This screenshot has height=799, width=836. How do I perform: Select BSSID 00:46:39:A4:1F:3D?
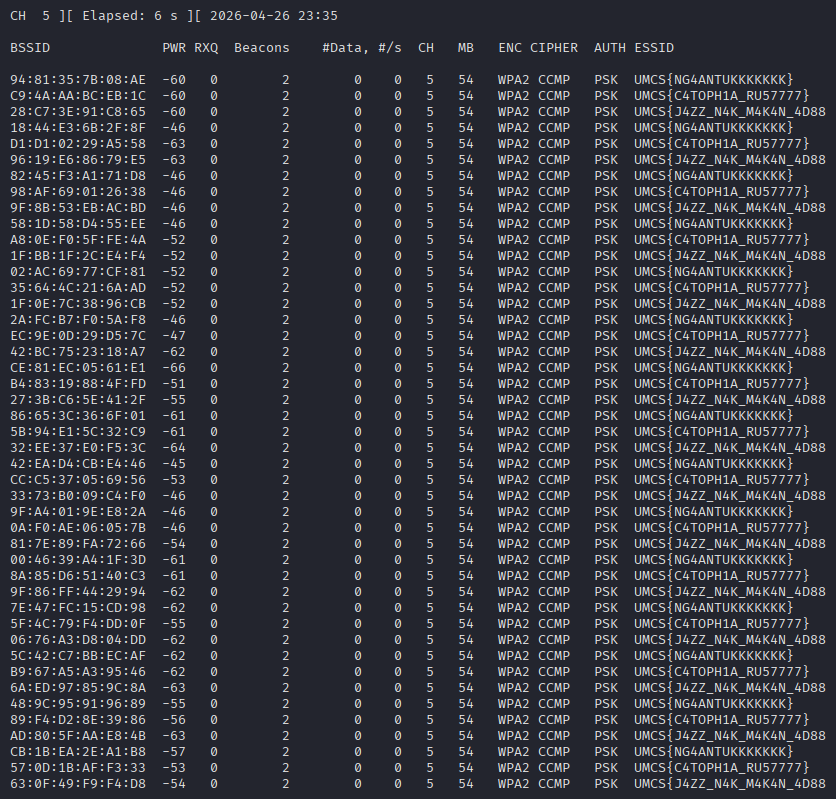78,560
